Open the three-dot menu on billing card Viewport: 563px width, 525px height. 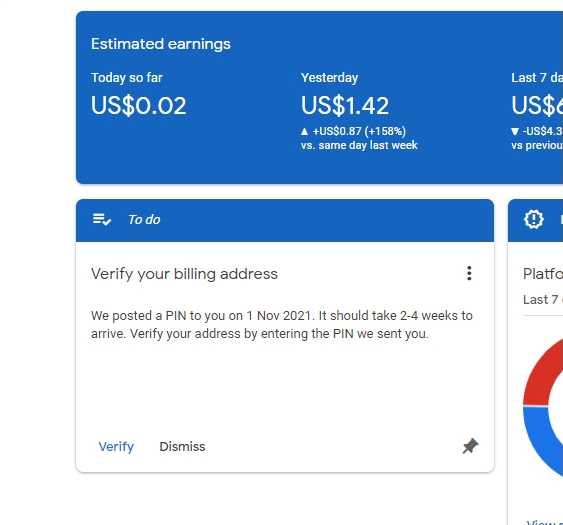pyautogui.click(x=469, y=273)
